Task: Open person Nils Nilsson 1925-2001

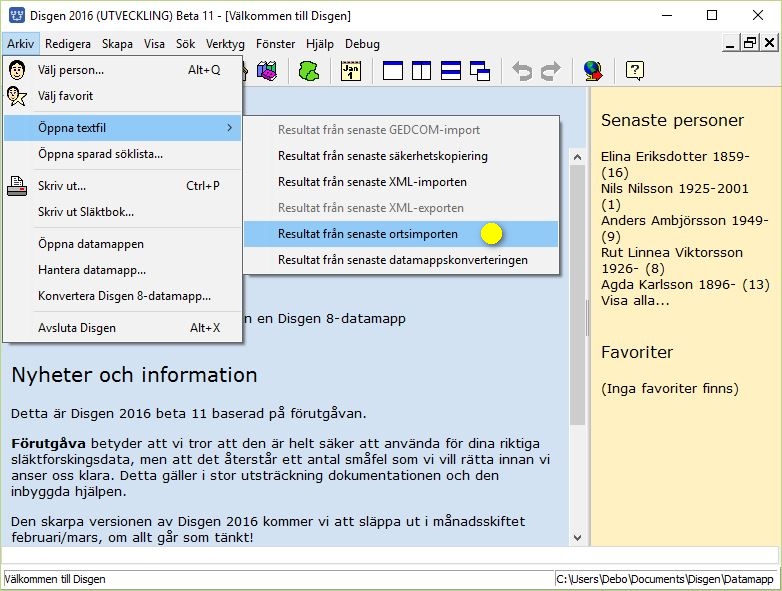Action: pos(674,196)
